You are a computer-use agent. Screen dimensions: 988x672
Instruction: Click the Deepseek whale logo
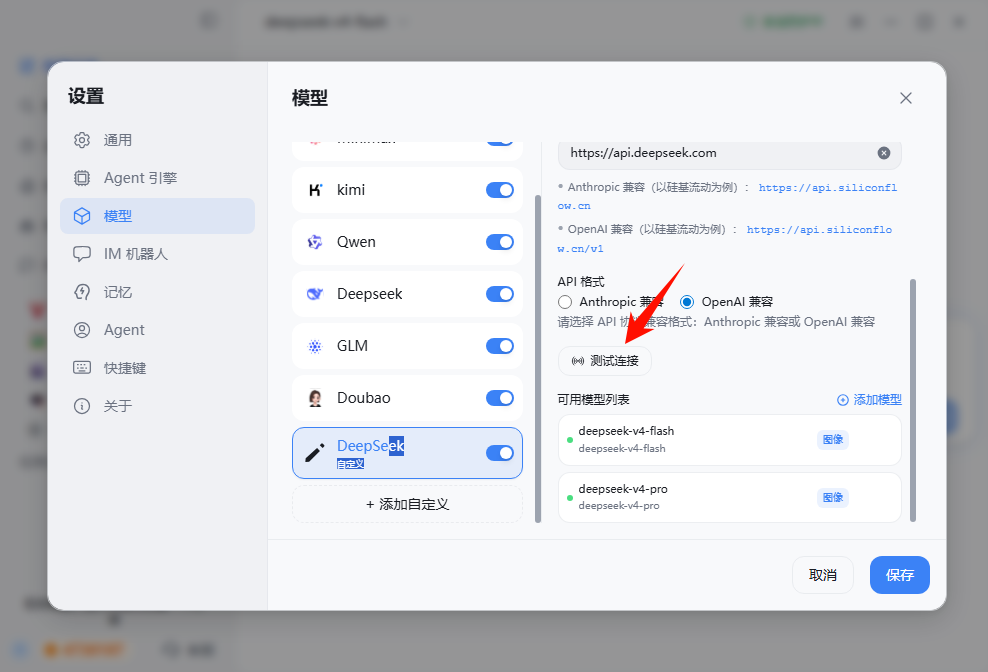tap(314, 294)
